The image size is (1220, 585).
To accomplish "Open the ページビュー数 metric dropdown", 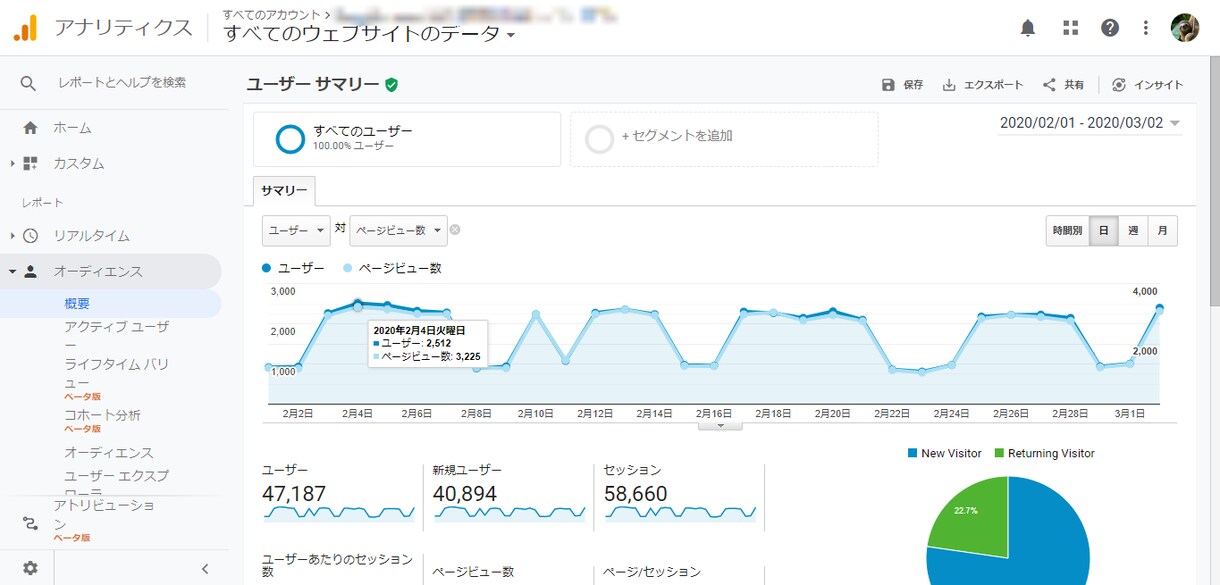I will click(x=398, y=230).
